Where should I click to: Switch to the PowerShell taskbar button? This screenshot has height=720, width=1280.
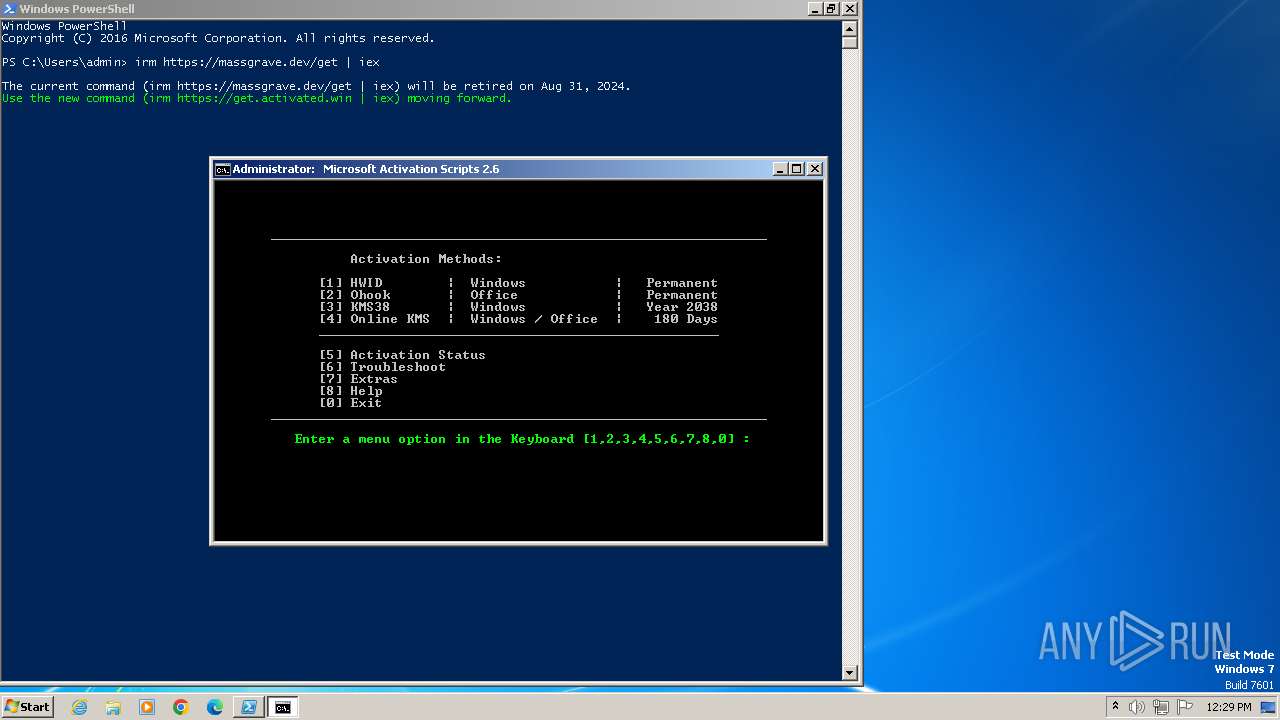(x=249, y=707)
